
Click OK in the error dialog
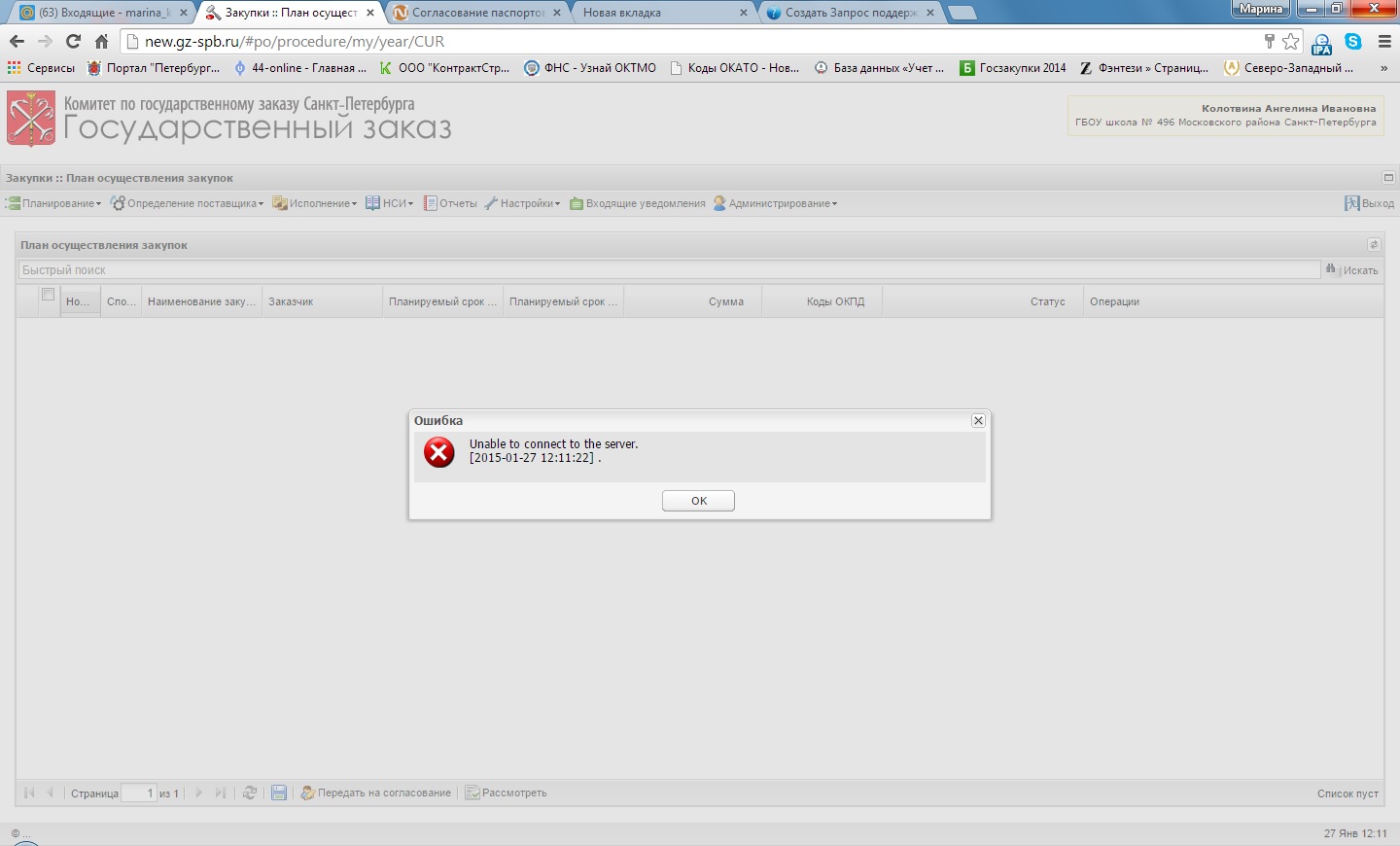pyautogui.click(x=698, y=501)
